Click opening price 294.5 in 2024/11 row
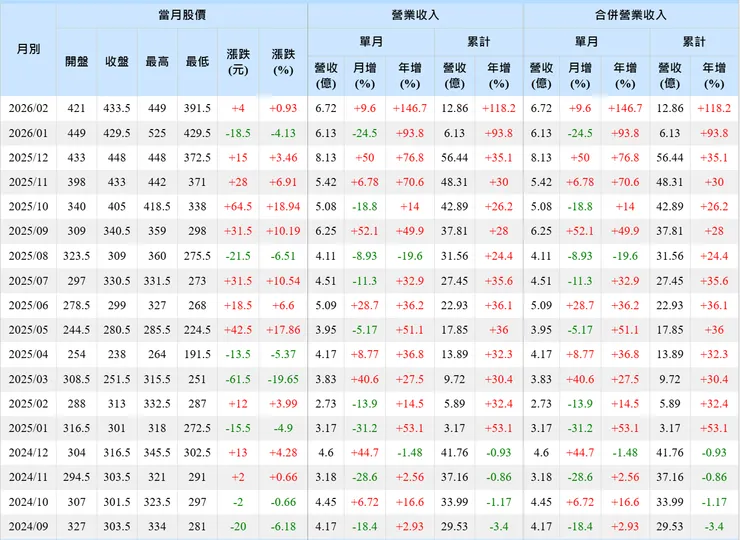The width and height of the screenshot is (740, 540). (x=76, y=477)
